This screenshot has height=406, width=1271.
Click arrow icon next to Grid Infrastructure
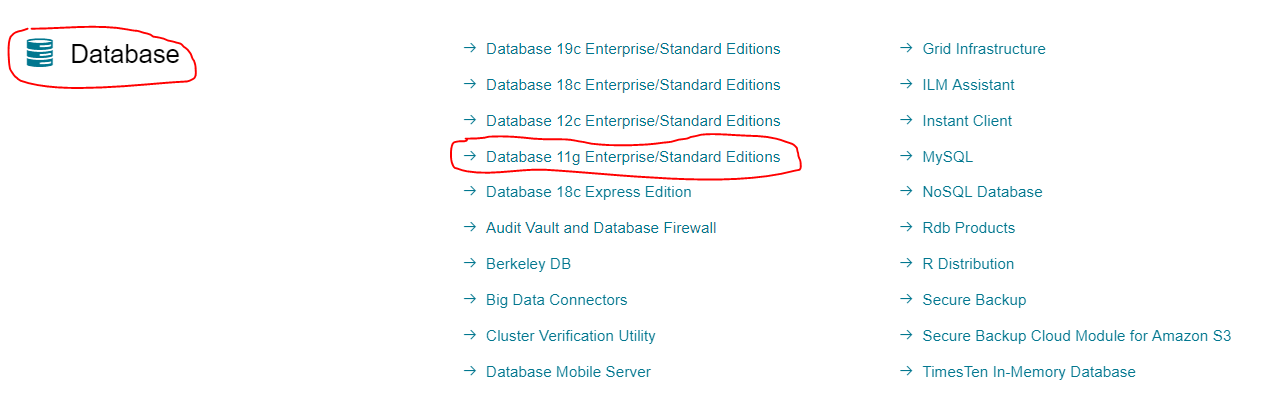coord(906,48)
